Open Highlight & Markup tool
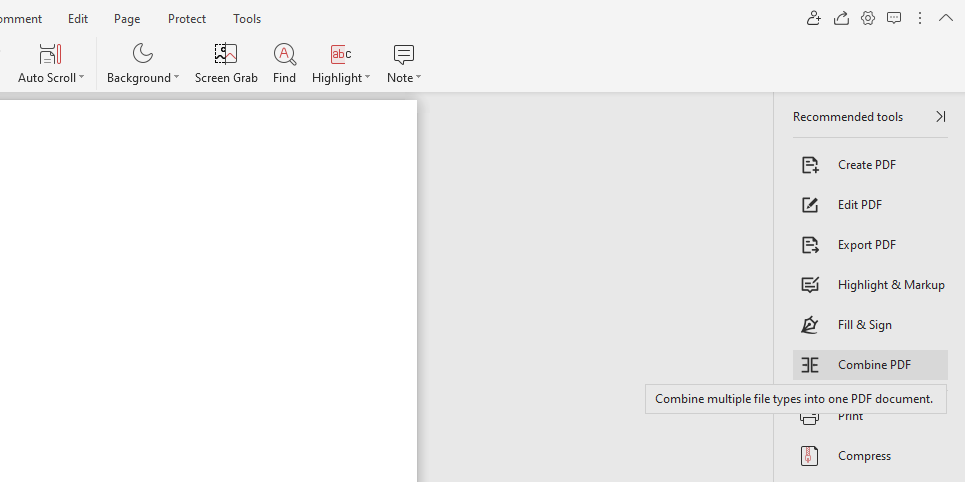The width and height of the screenshot is (965, 482). [x=890, y=285]
